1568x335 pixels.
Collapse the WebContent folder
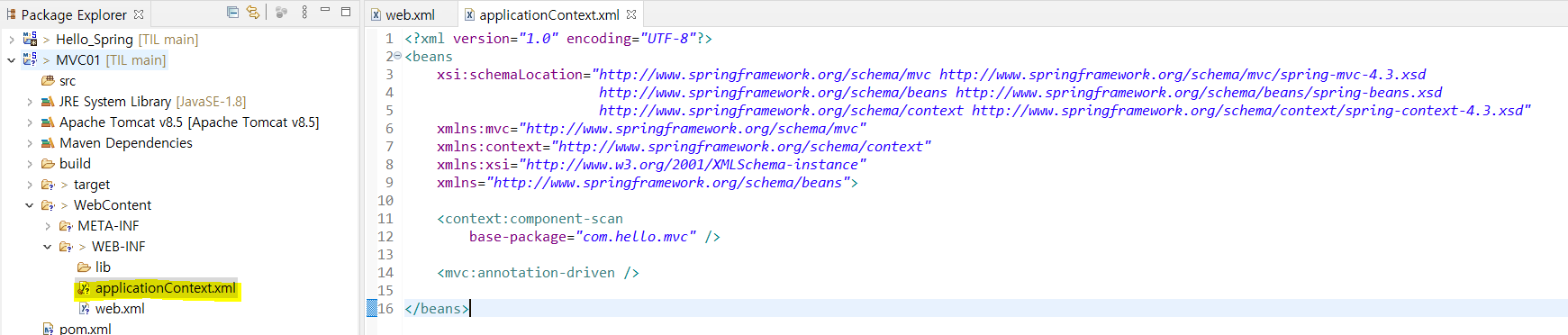point(30,205)
